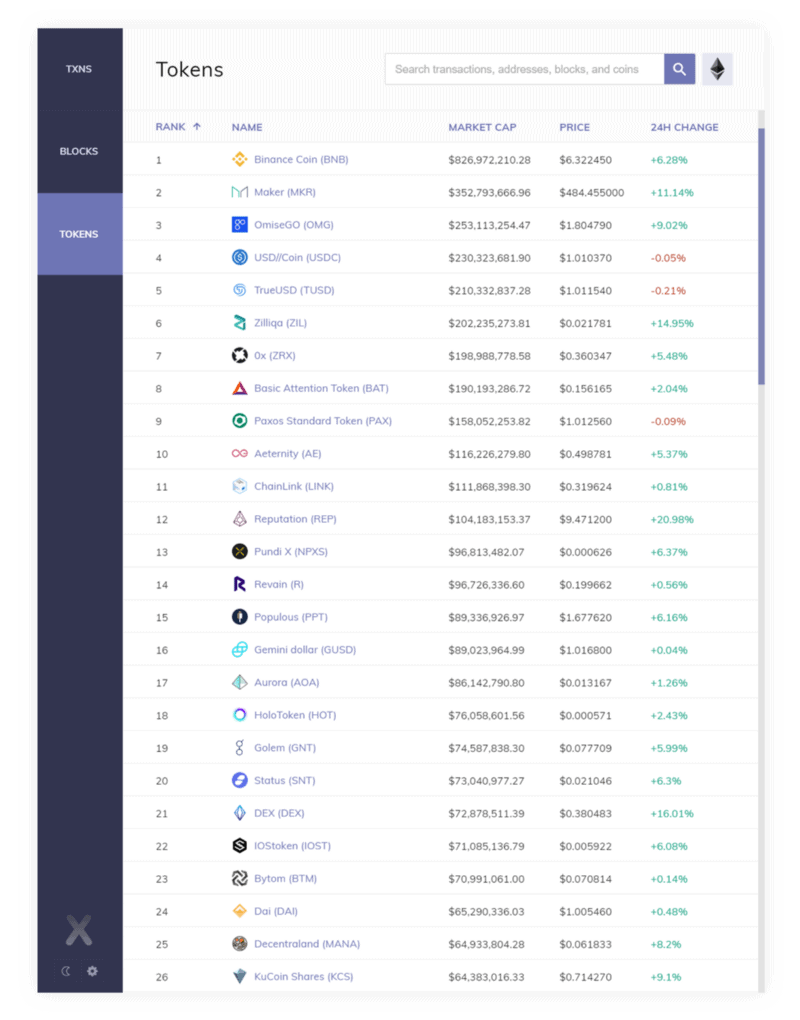Click the Decentraland token icon

pos(239,944)
